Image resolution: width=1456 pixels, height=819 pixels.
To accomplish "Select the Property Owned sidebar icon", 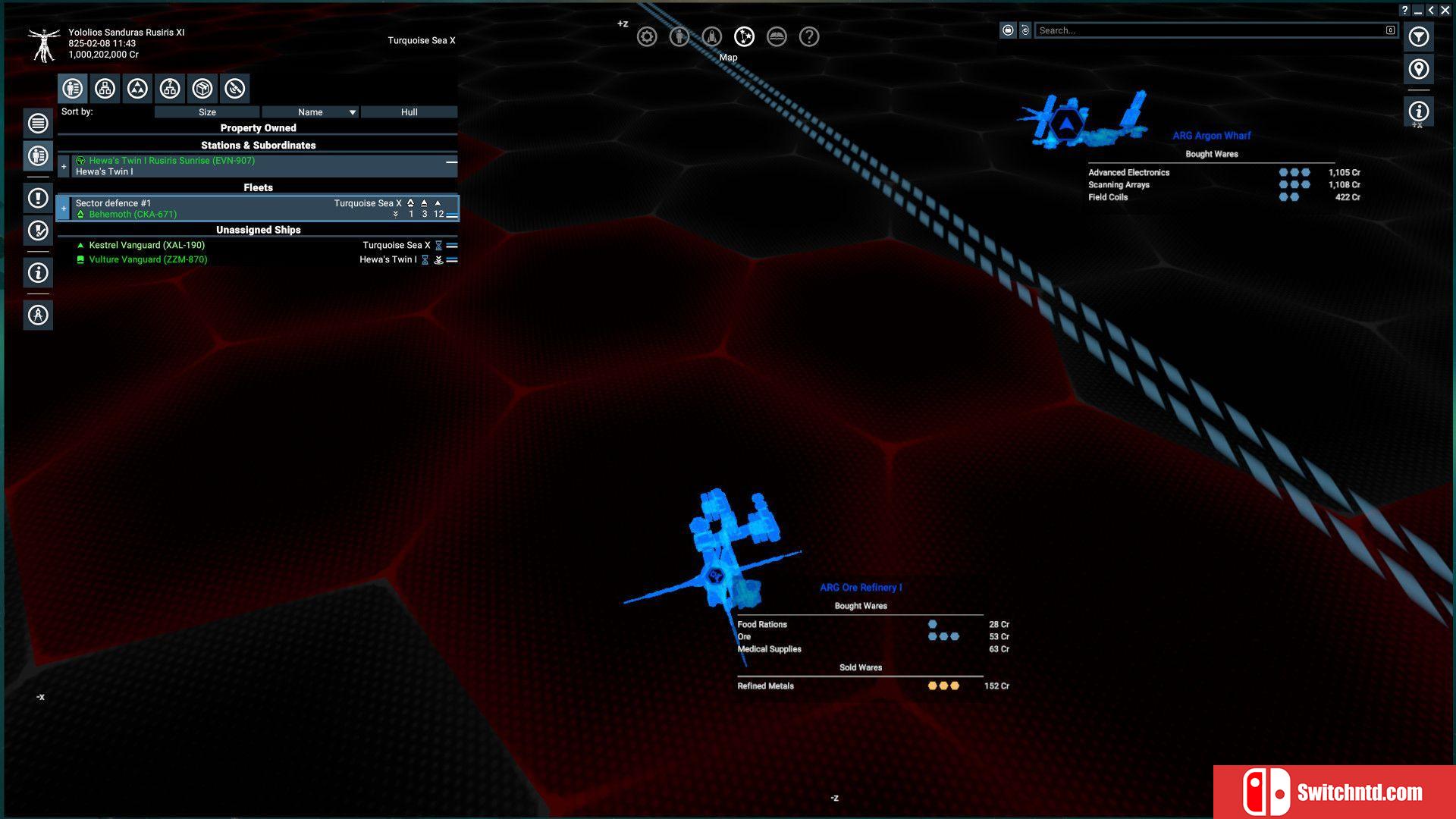I will click(x=38, y=155).
